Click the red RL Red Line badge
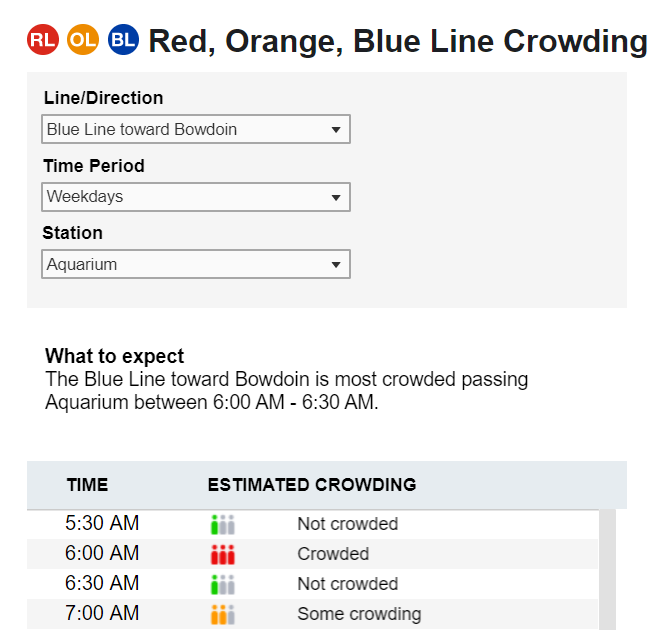The height and width of the screenshot is (630, 656). (x=43, y=40)
